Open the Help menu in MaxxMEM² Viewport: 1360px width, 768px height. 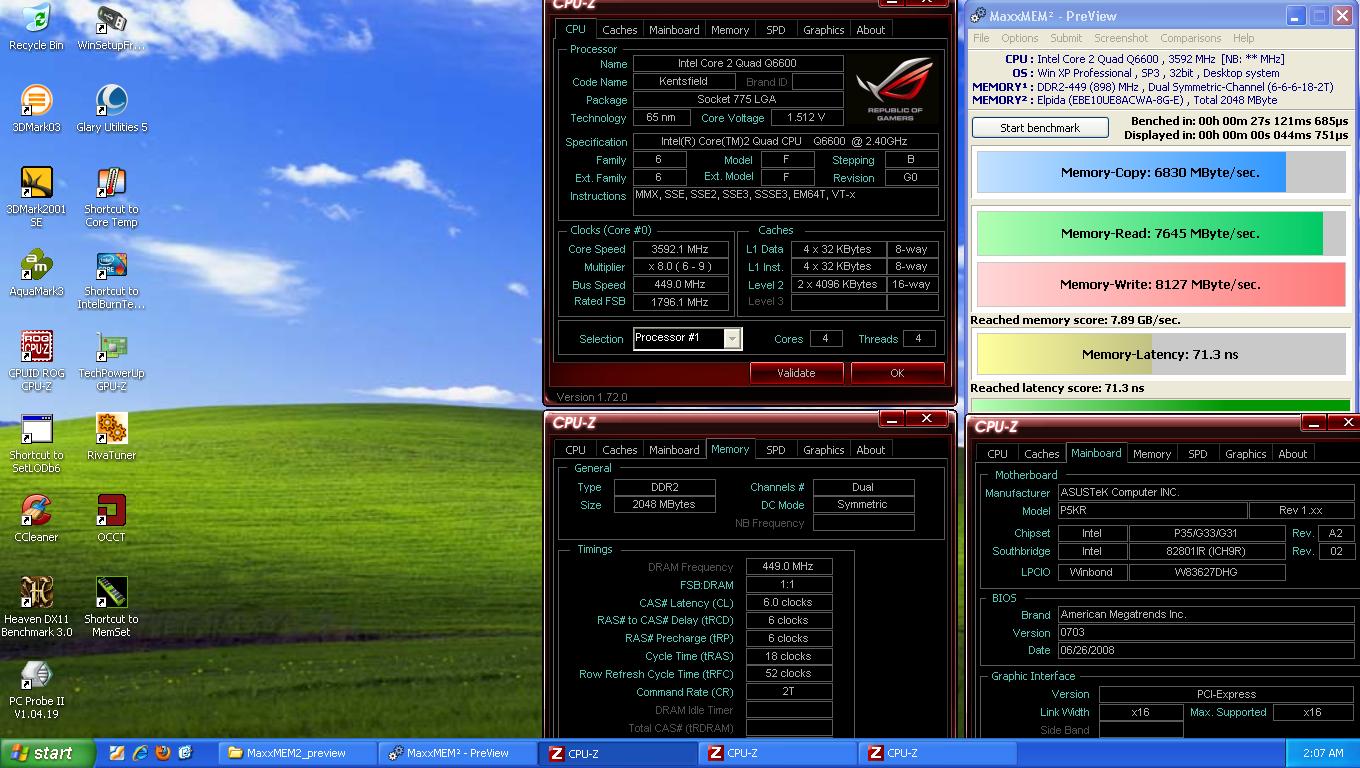tap(1243, 38)
